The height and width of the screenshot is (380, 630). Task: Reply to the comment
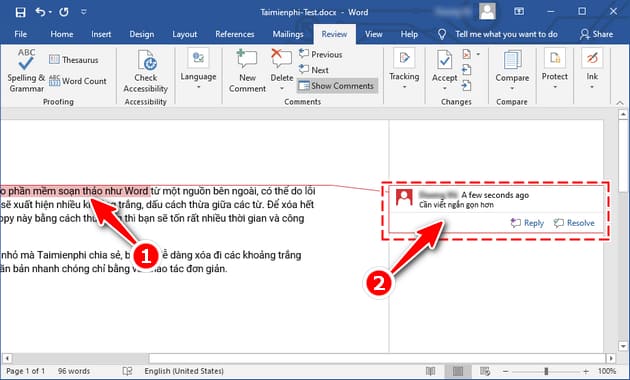[x=527, y=223]
